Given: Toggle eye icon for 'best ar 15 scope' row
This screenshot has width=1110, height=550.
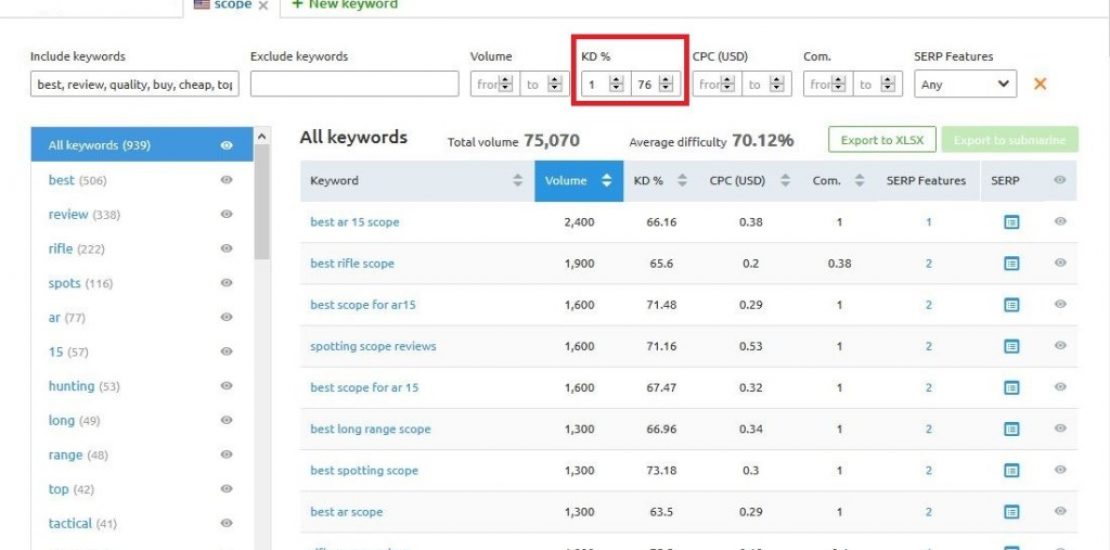Looking at the screenshot, I should [x=1060, y=222].
